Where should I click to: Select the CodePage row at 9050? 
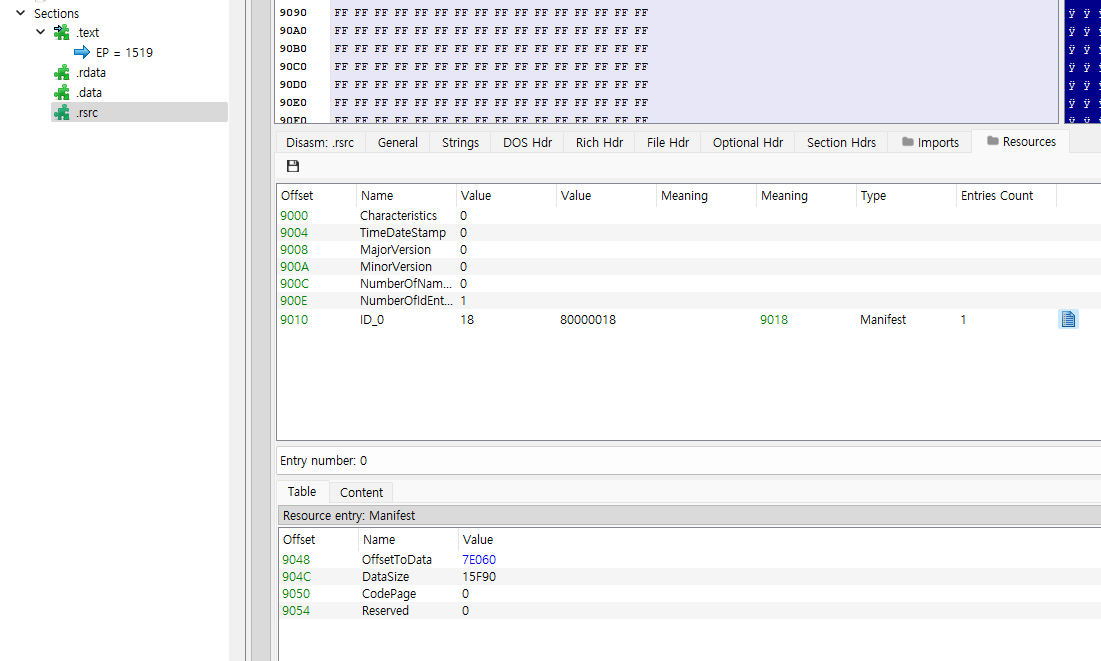coord(690,594)
